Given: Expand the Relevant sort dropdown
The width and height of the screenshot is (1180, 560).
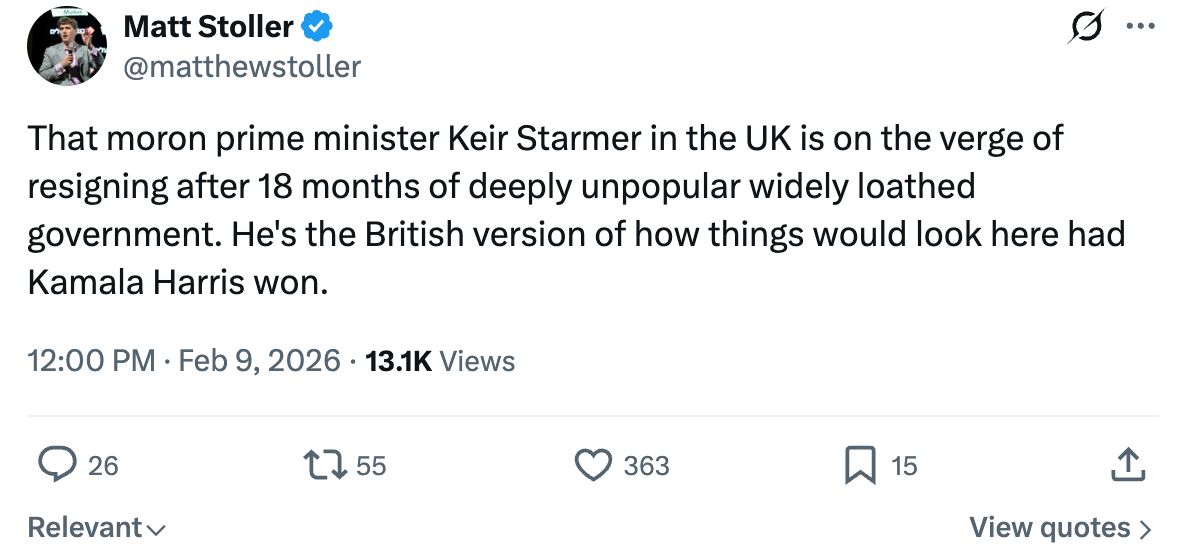Looking at the screenshot, I should coord(96,528).
